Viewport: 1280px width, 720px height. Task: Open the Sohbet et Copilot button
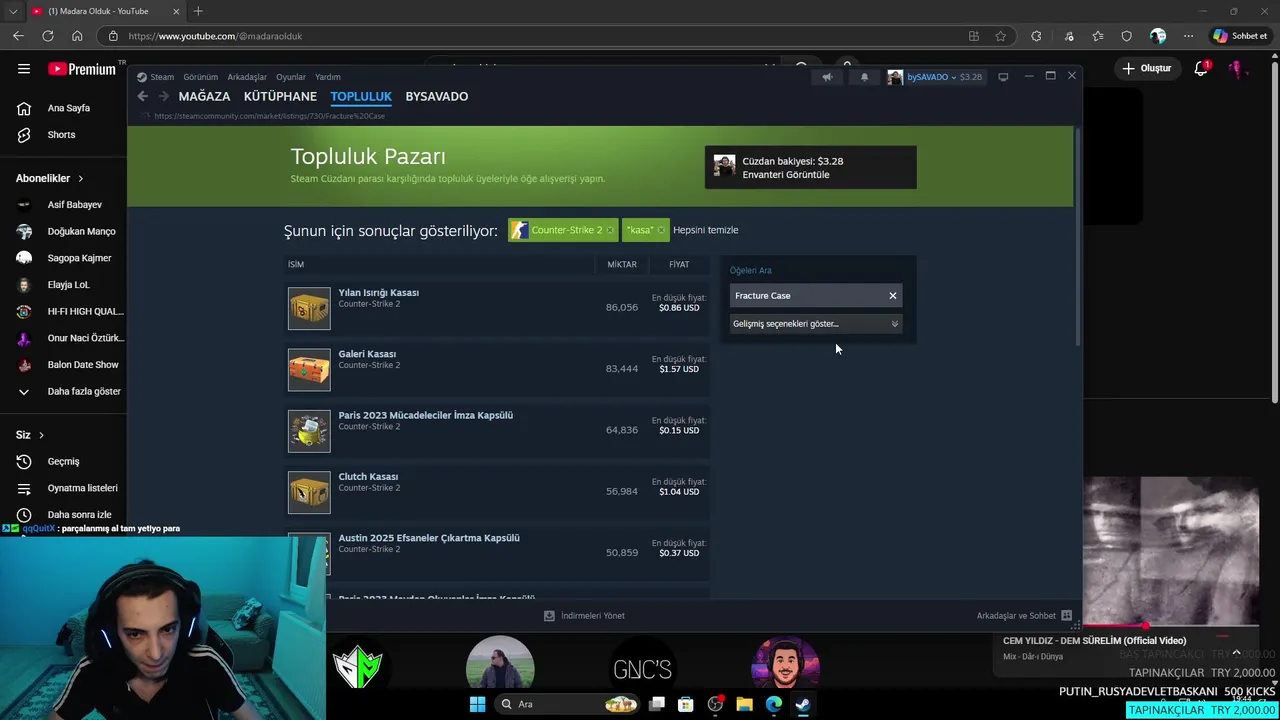1241,36
